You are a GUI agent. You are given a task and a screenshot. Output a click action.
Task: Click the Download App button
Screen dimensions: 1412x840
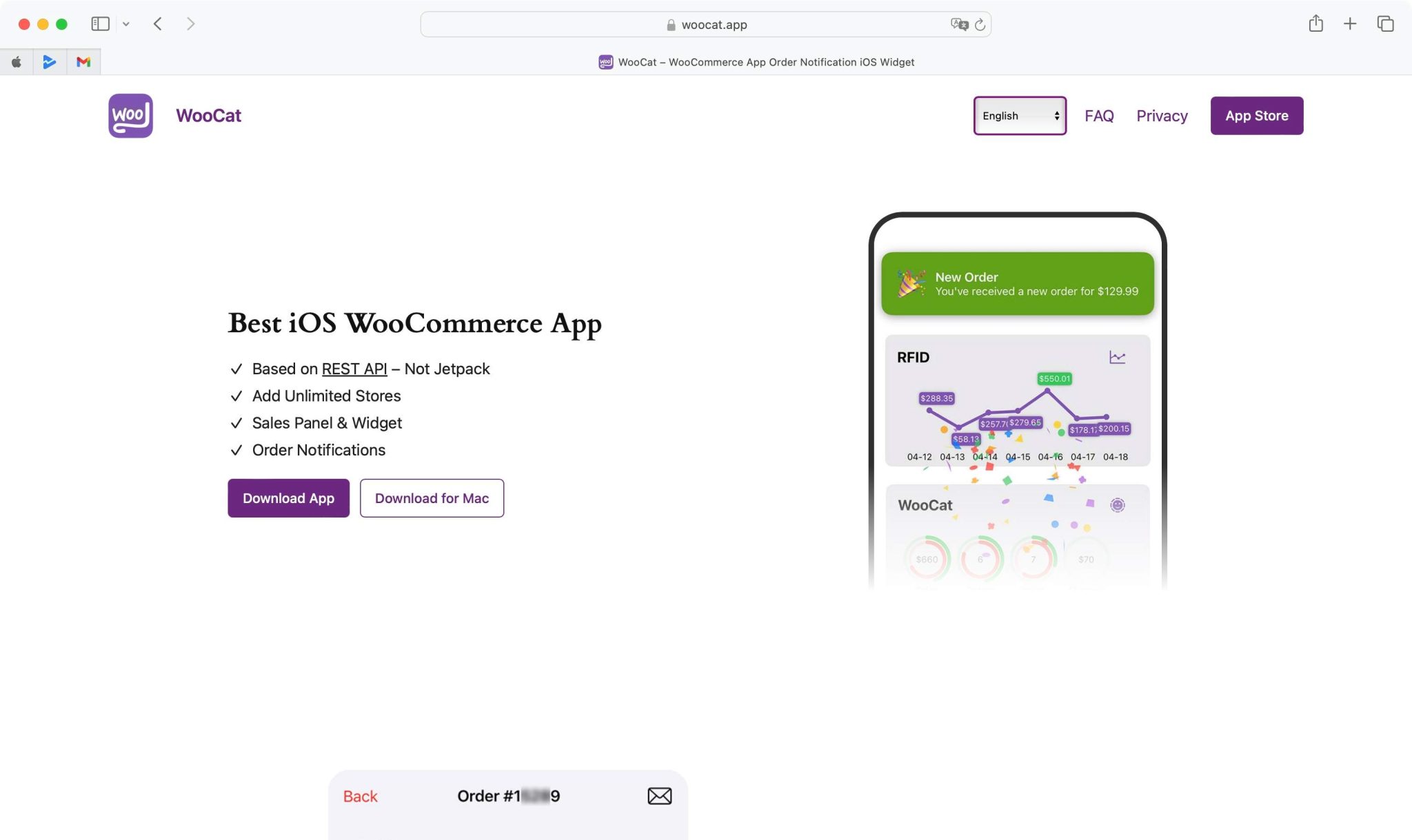pyautogui.click(x=288, y=498)
